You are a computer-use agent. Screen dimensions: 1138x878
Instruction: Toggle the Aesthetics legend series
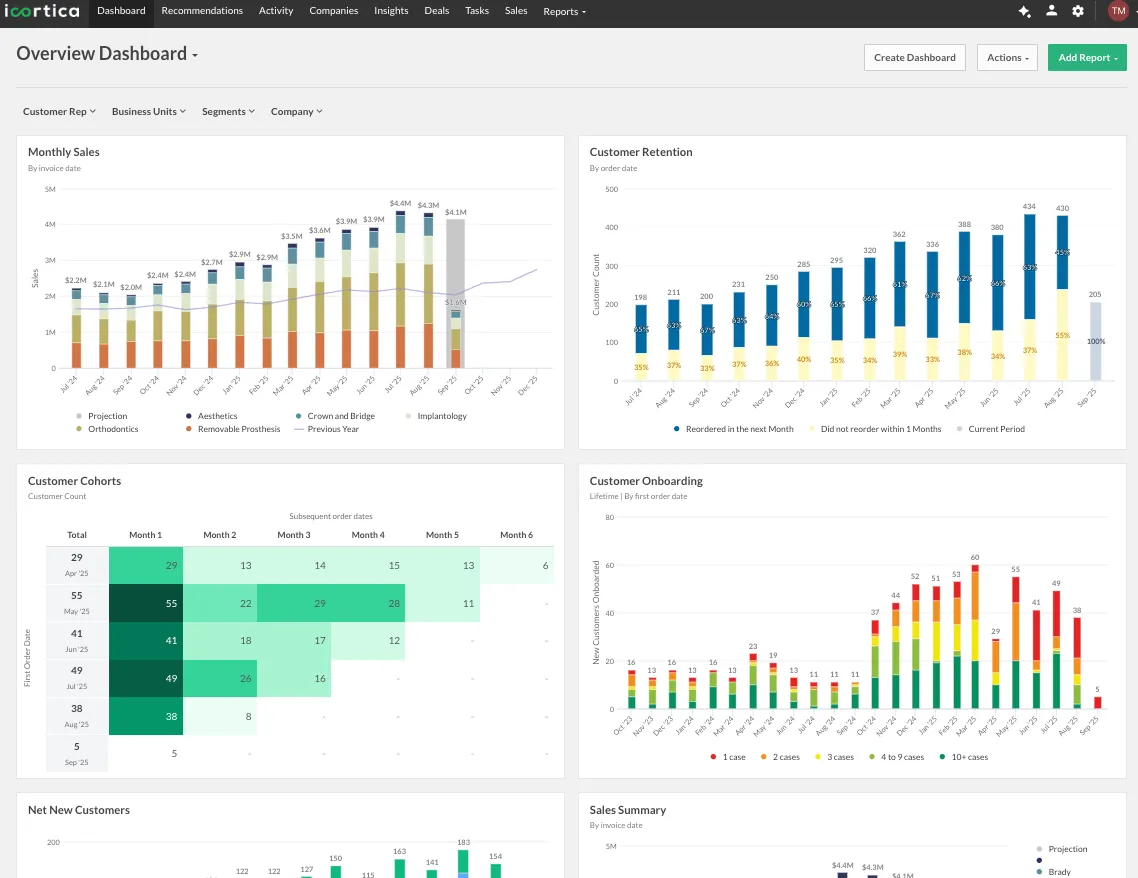pos(211,416)
